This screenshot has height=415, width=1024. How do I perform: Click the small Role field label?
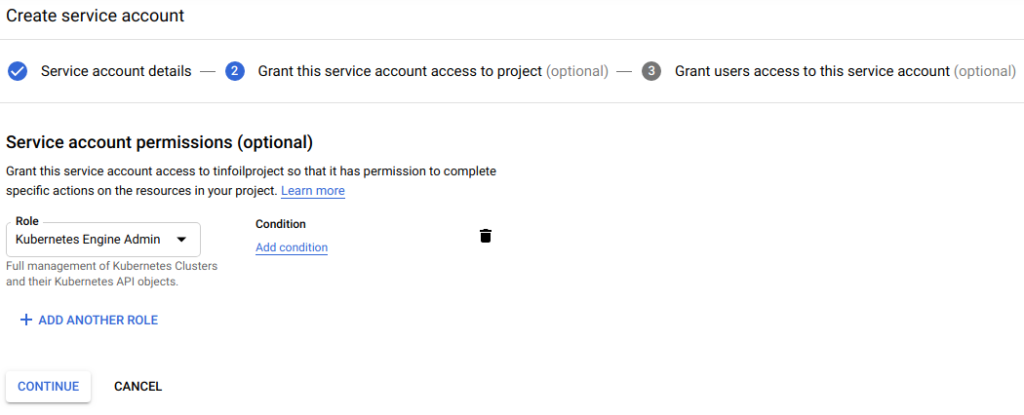click(27, 220)
